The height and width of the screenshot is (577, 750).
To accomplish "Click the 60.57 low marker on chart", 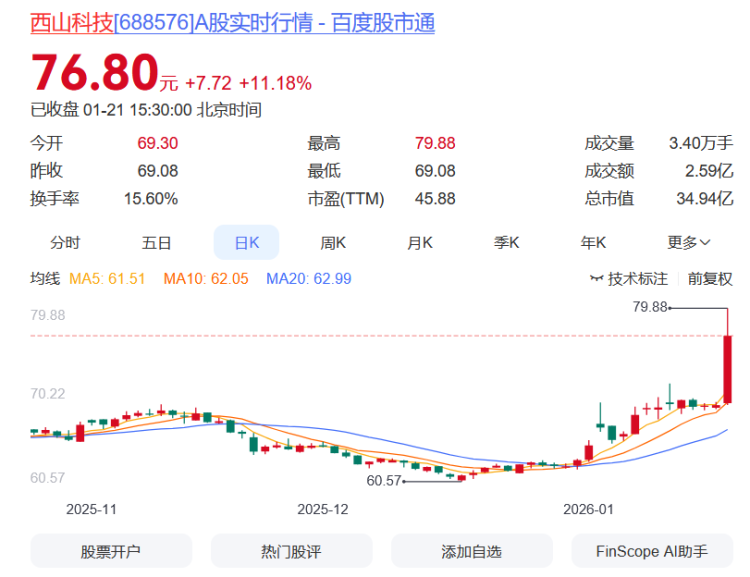I will (383, 480).
